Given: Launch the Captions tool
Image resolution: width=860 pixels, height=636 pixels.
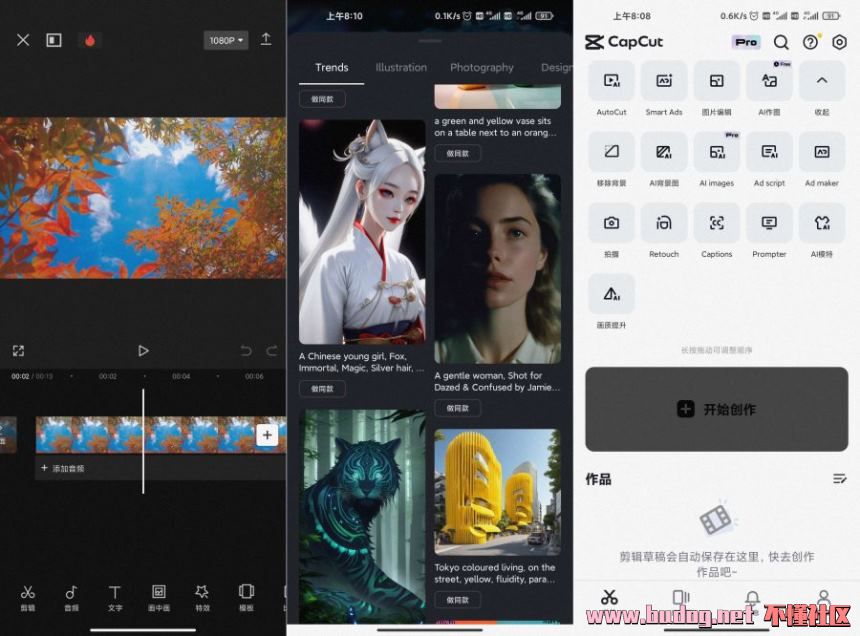Looking at the screenshot, I should 716,224.
